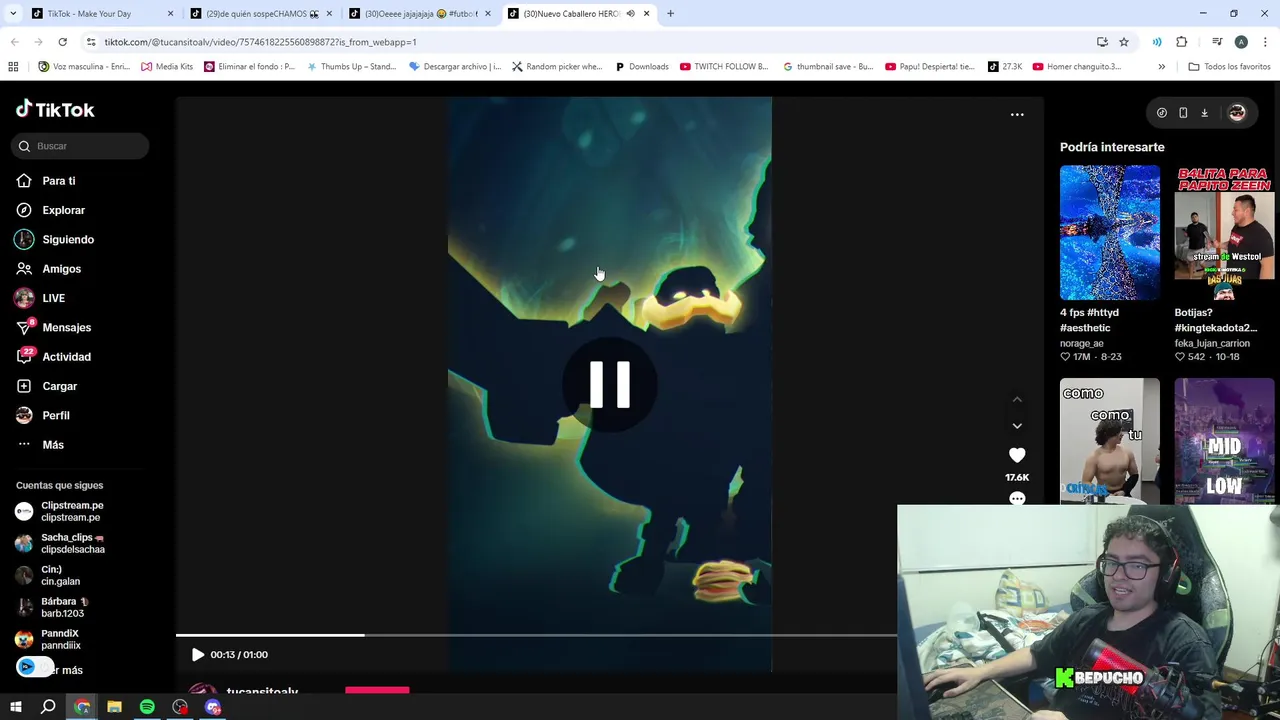Switch to 'de quién sospeCHAMOS' tab

tap(260, 14)
